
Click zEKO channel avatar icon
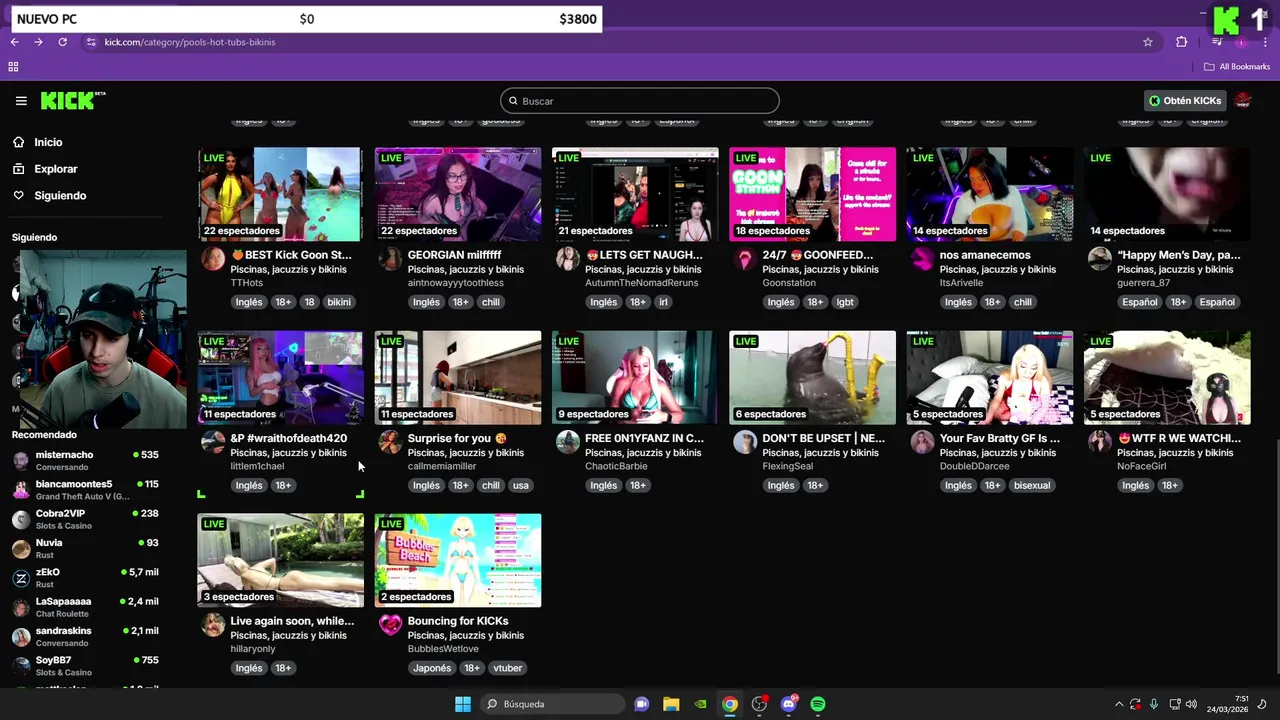21,578
